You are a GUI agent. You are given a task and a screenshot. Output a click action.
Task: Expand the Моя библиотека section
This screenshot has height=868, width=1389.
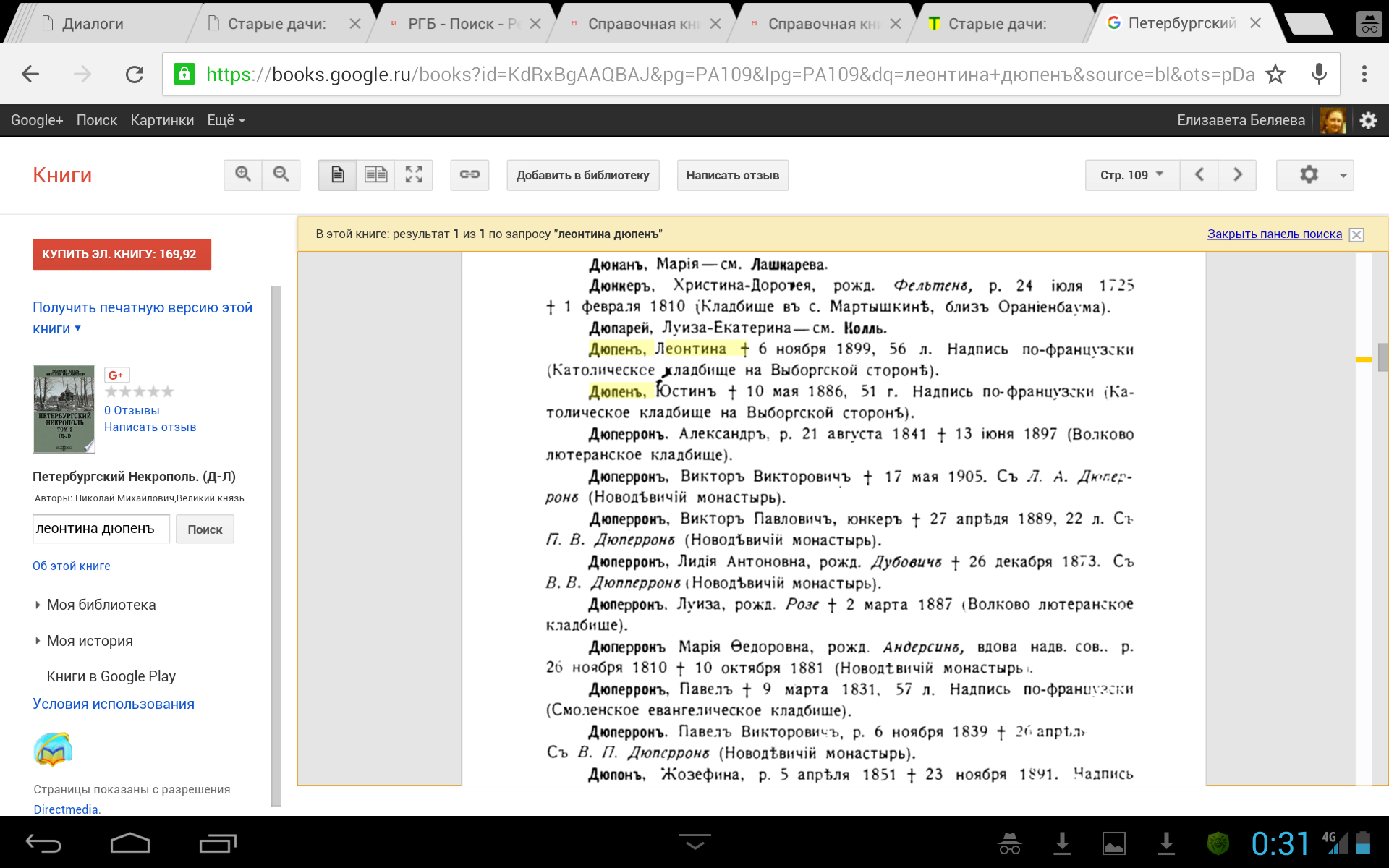[x=101, y=605]
